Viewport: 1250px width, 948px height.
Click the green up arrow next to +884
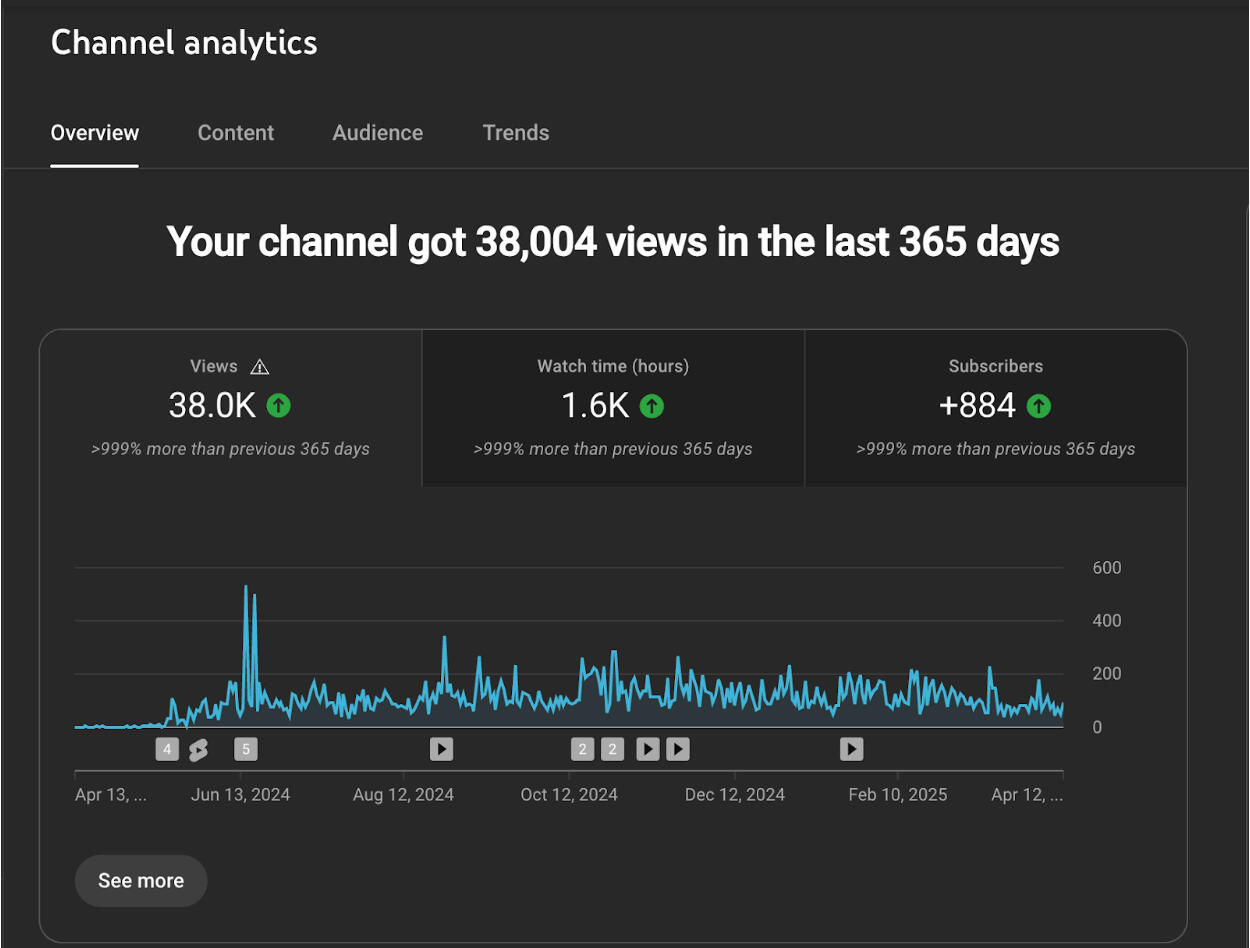(1039, 406)
